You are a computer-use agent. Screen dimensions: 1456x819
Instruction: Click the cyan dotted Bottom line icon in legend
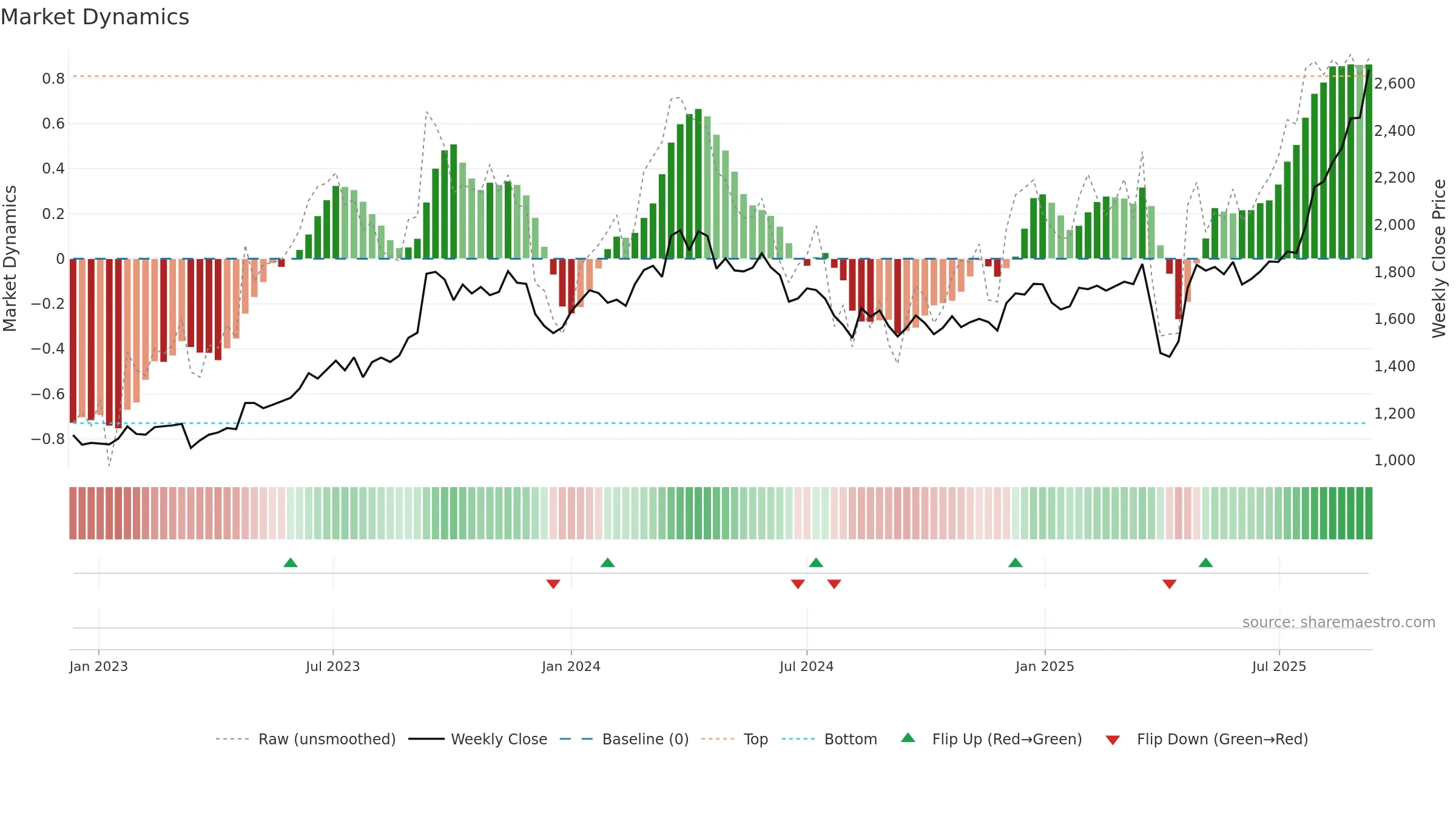(x=798, y=739)
